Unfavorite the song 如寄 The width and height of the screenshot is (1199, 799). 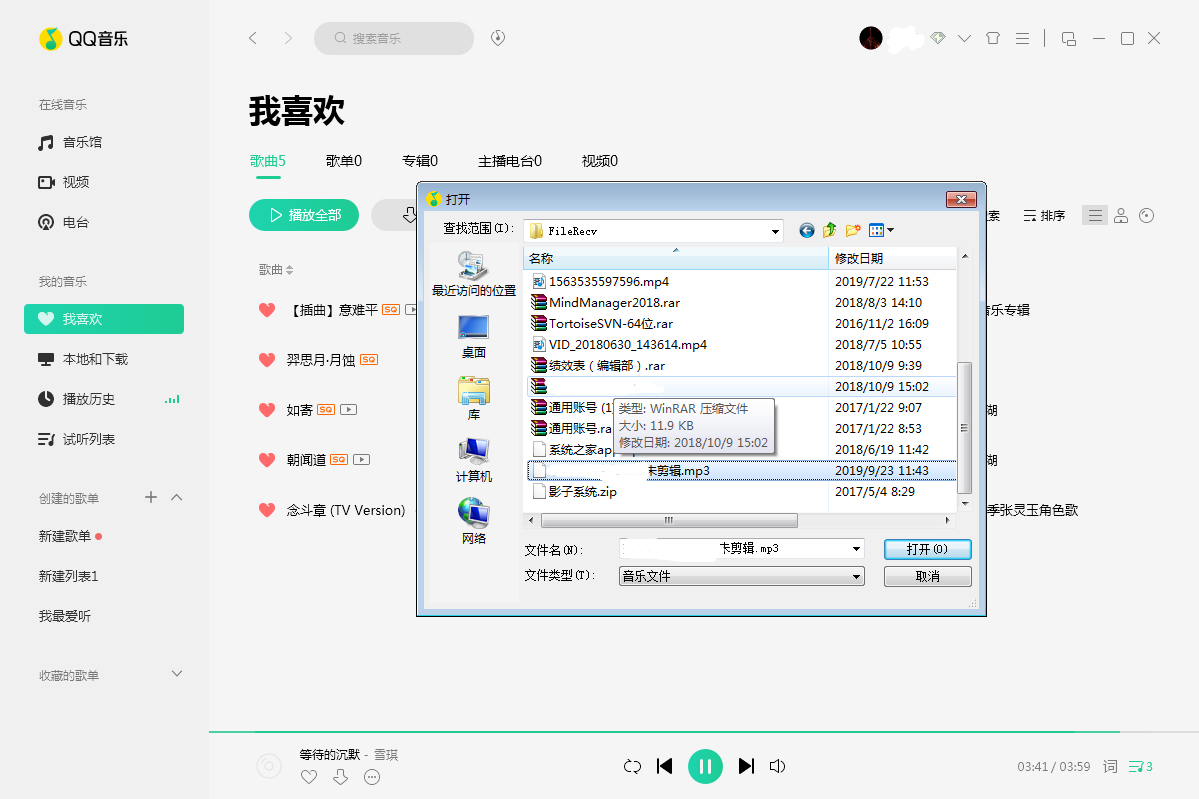click(266, 409)
